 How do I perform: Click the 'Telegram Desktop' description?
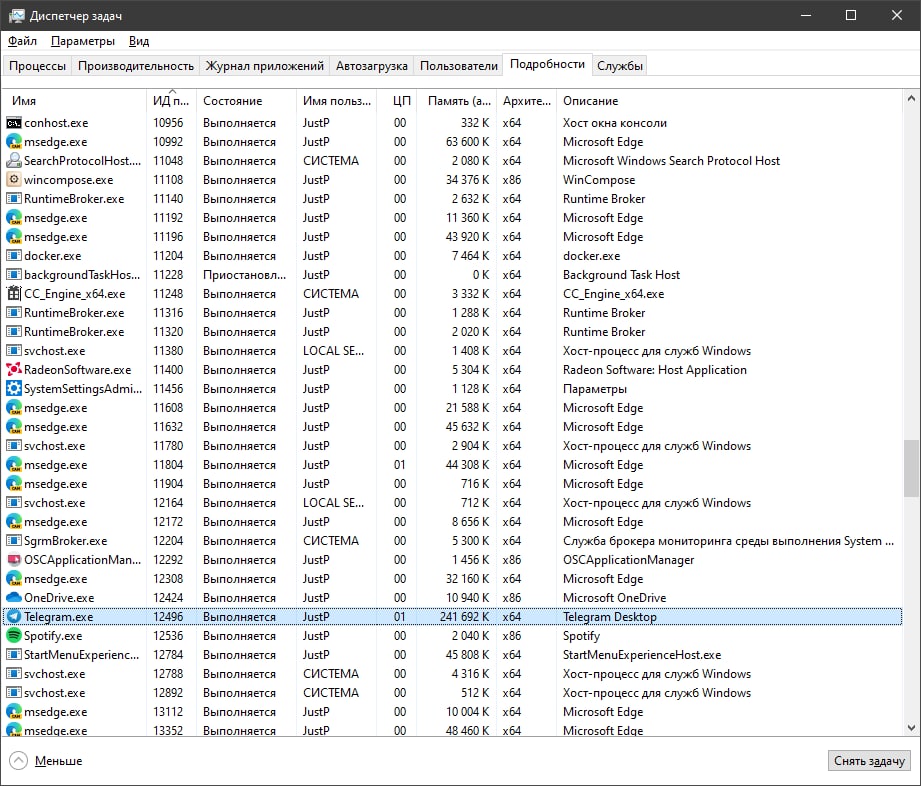(x=610, y=617)
